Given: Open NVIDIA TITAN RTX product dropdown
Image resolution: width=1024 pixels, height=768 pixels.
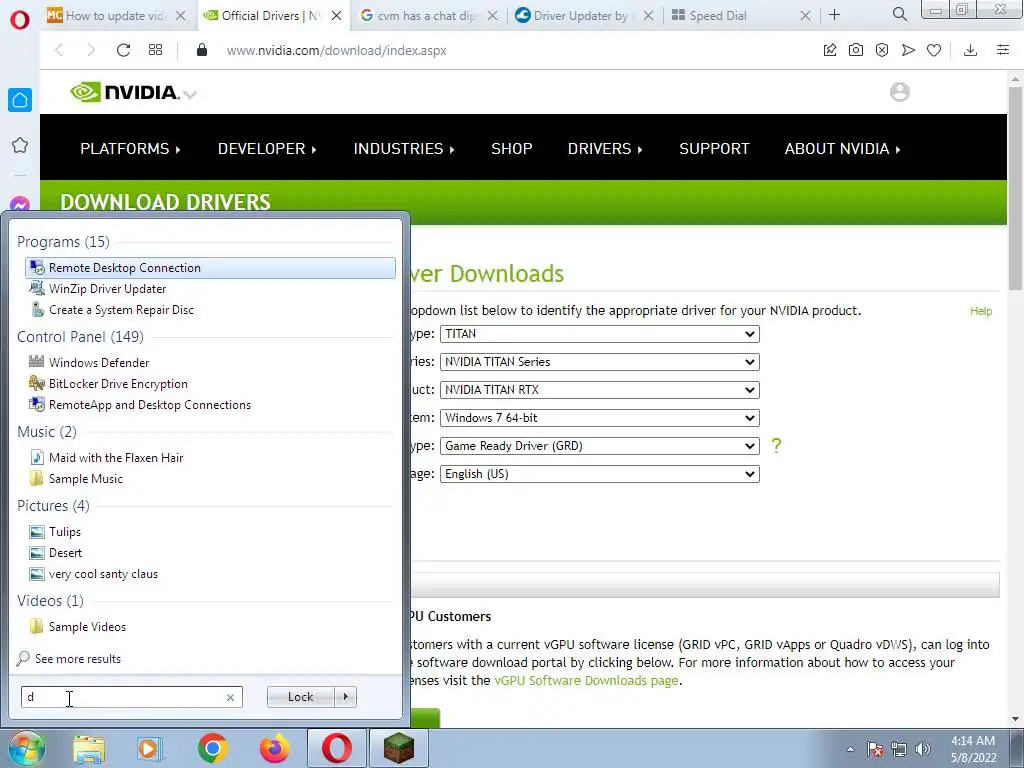Looking at the screenshot, I should tap(600, 390).
